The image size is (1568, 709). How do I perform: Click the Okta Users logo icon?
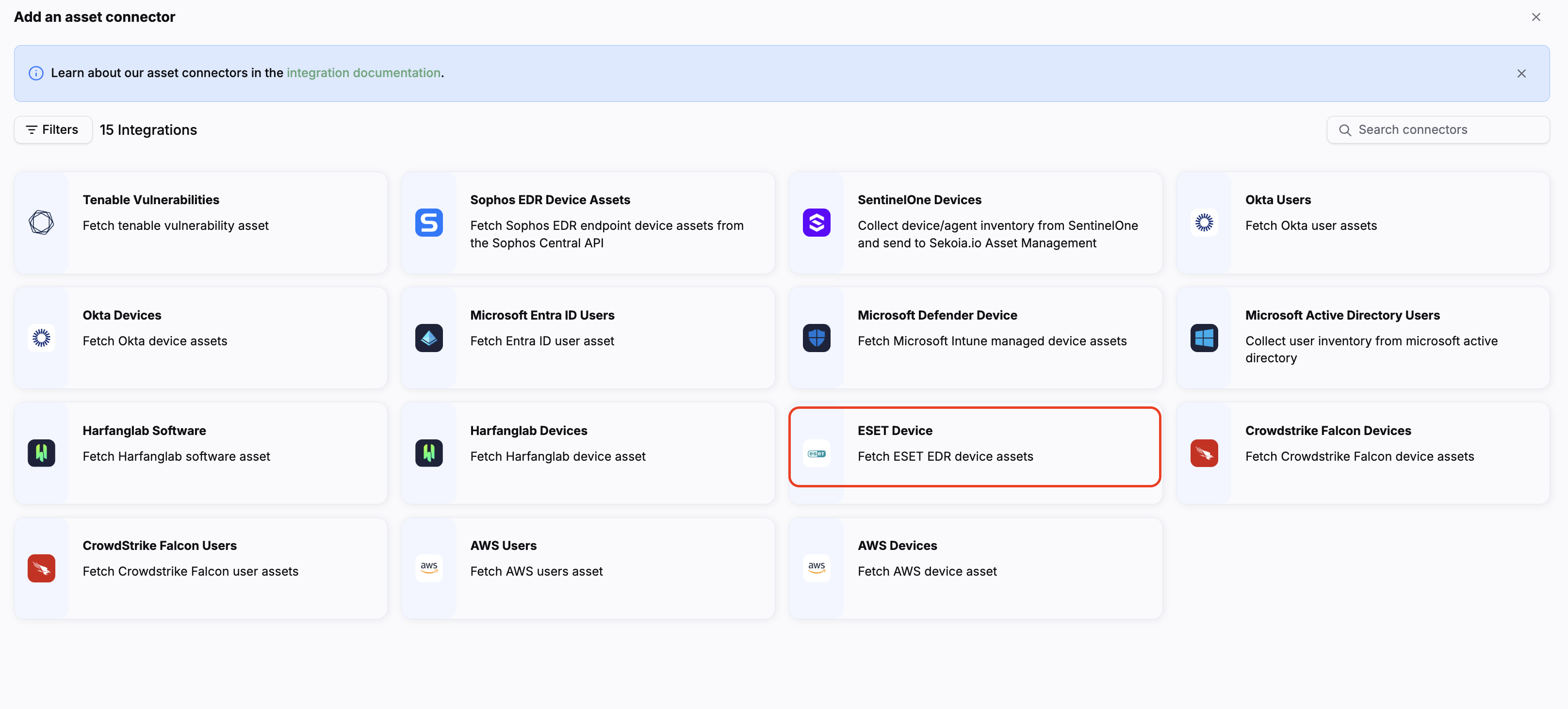(1204, 223)
